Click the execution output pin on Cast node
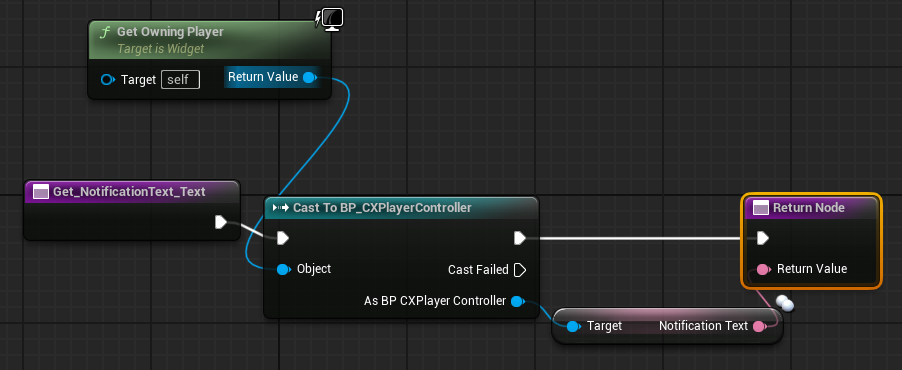This screenshot has height=370, width=902. pos(520,238)
